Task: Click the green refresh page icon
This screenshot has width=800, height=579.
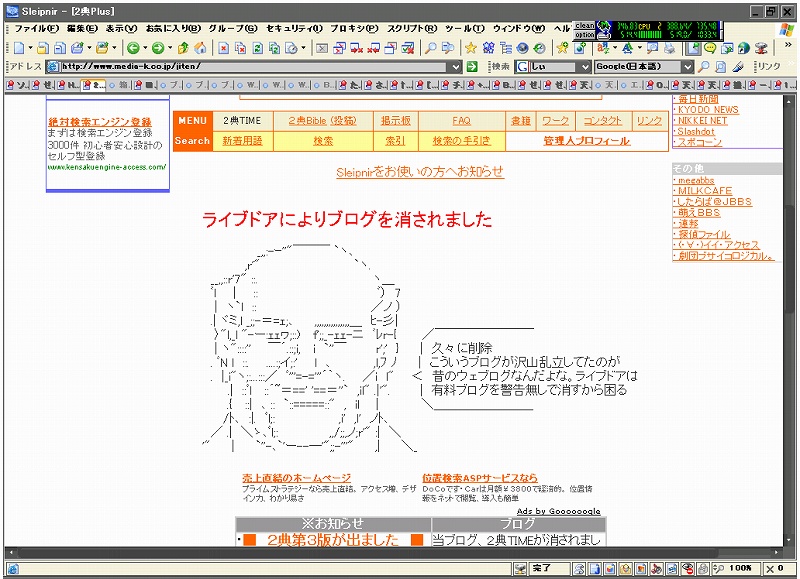Action: [258, 48]
